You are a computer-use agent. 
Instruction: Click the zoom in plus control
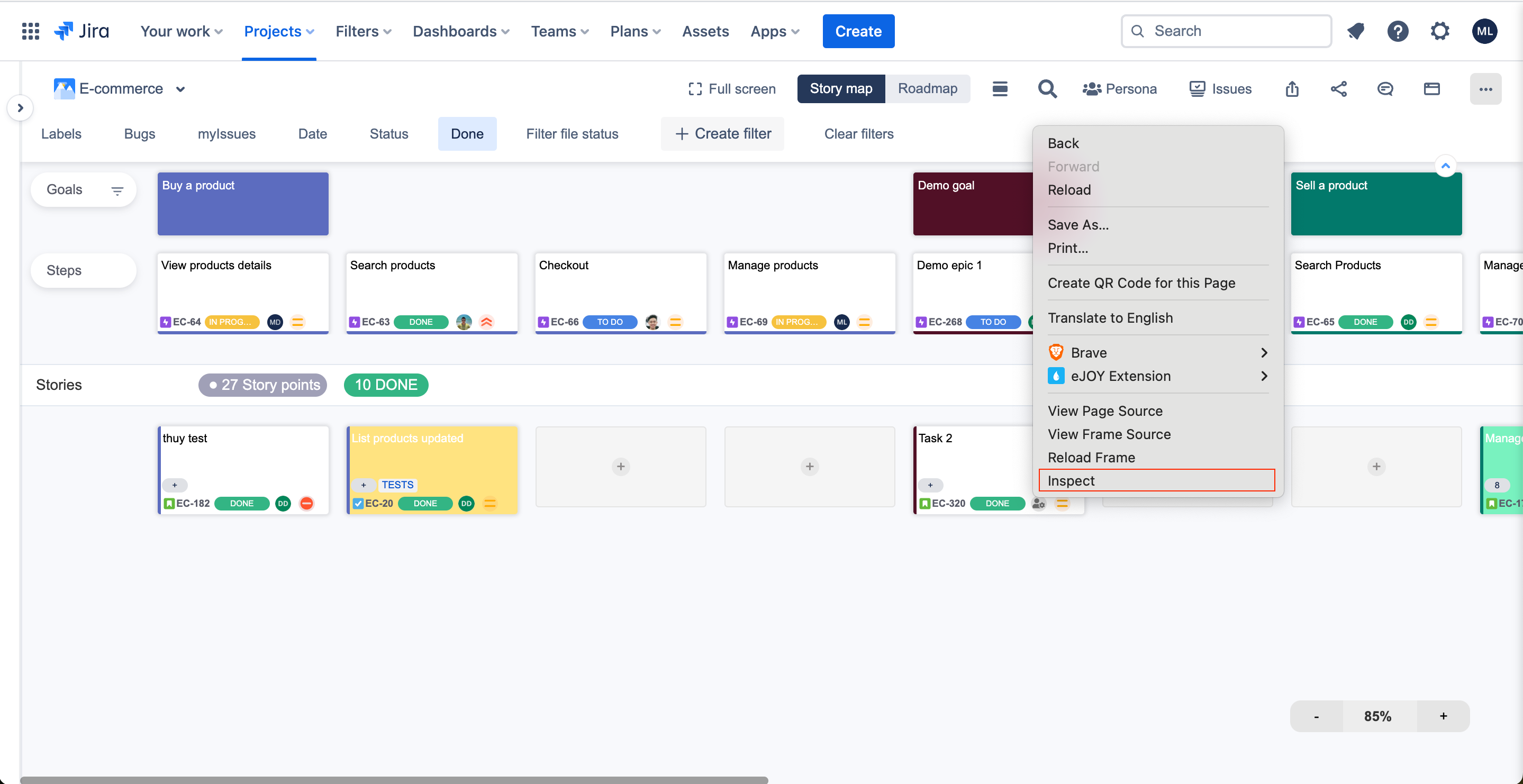1443,715
